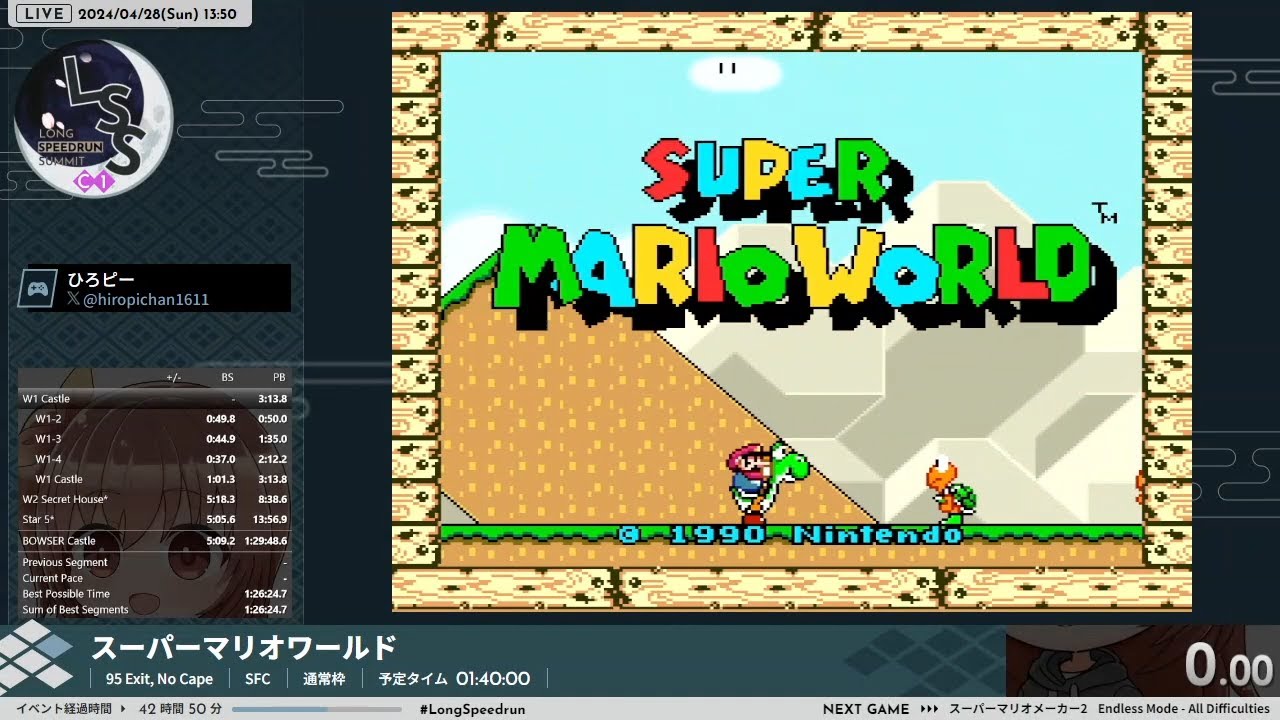
Task: Click the #LongSpeedrun hashtag
Action: pyautogui.click(x=472, y=709)
